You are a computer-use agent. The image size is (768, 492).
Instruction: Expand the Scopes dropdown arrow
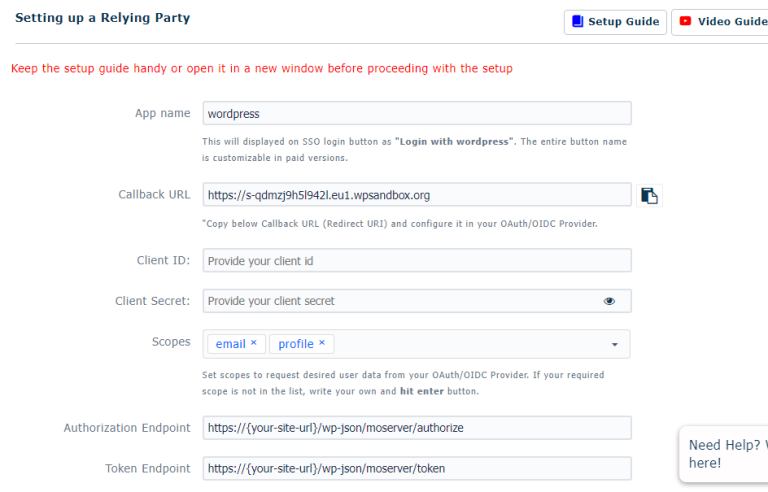(x=614, y=345)
